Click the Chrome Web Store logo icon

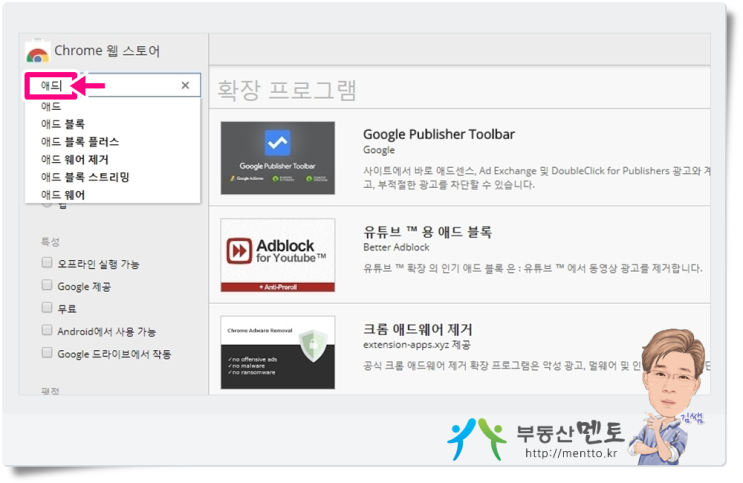[x=37, y=51]
